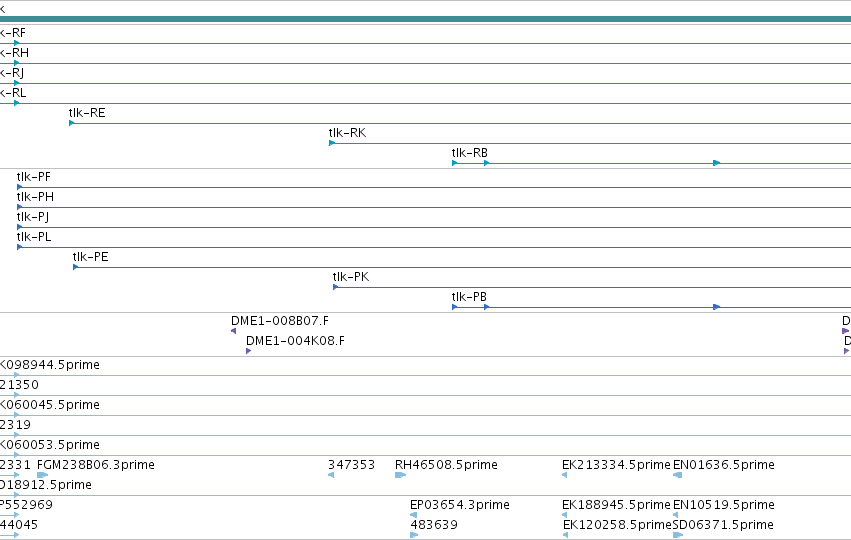The height and width of the screenshot is (540, 851).
Task: Select the EN01636.5prime EST label
Action: [723, 465]
